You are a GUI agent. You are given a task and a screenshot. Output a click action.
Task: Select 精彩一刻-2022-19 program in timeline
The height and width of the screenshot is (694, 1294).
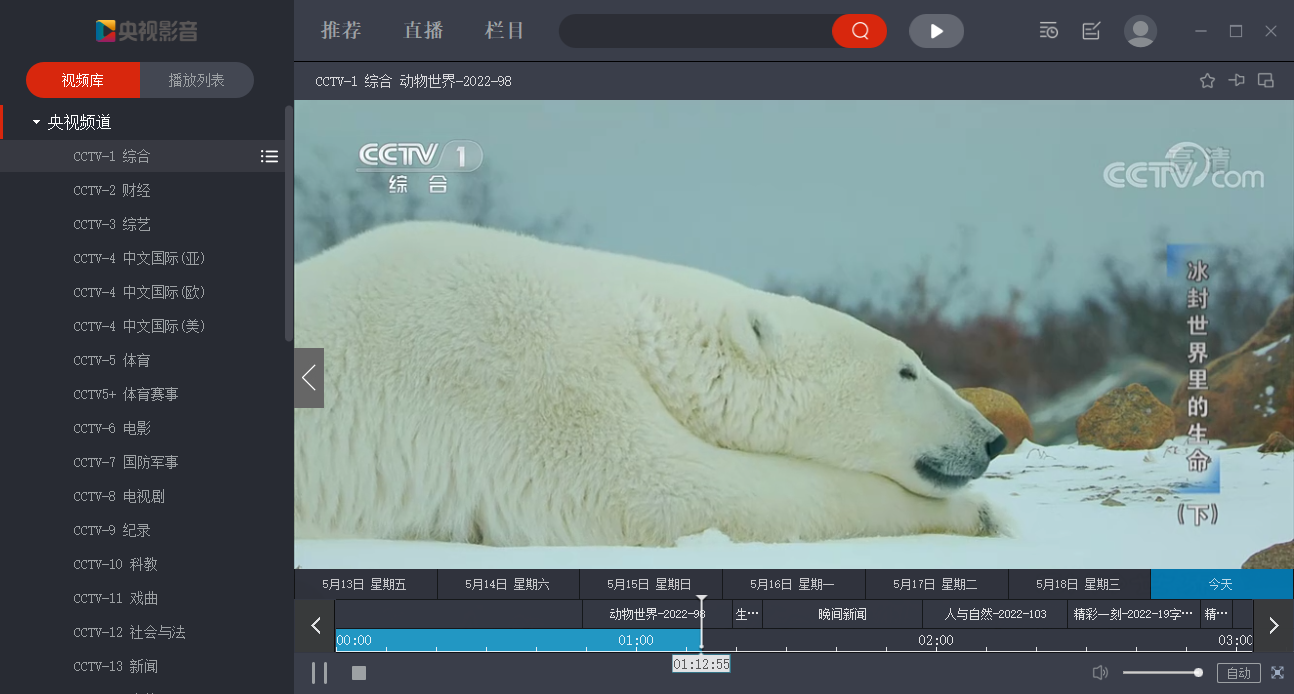click(1133, 614)
